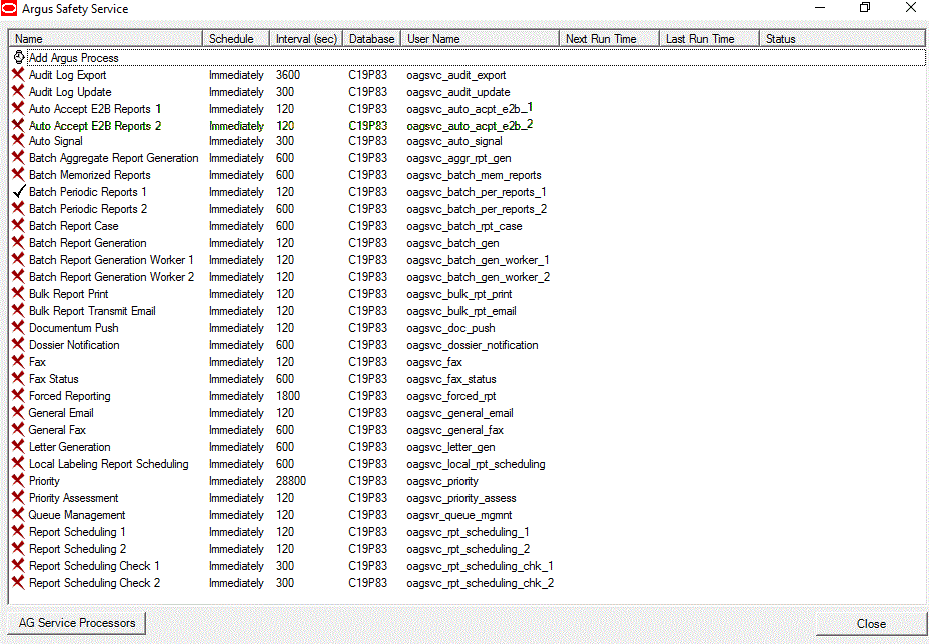Click user name oagsvc_doc_push
931x644 pixels.
tap(451, 328)
